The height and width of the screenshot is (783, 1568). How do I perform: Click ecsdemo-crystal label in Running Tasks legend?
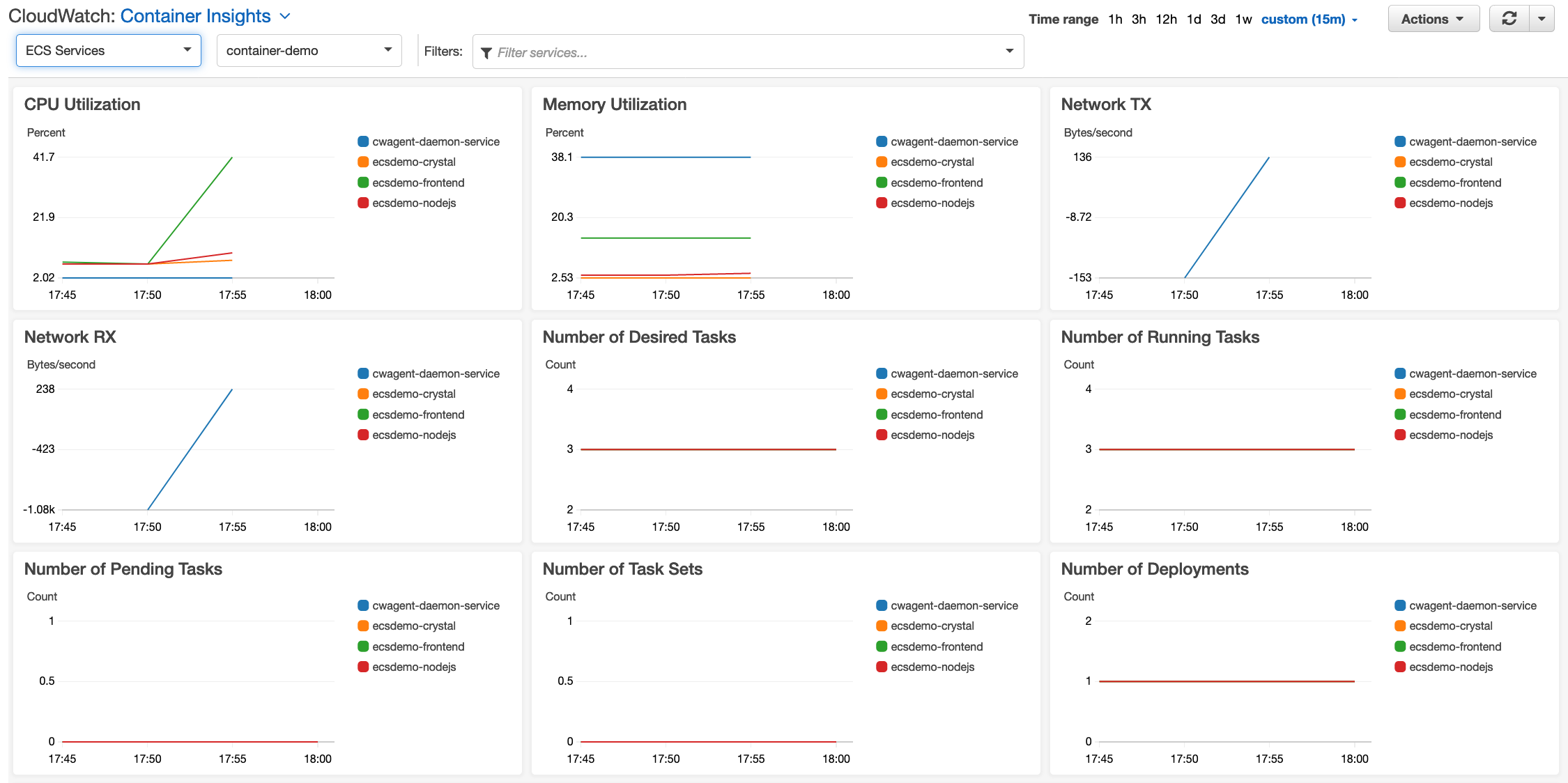pos(1451,394)
